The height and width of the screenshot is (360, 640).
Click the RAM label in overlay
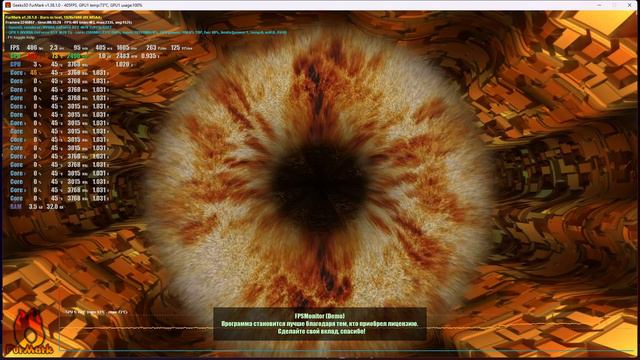[x=16, y=207]
